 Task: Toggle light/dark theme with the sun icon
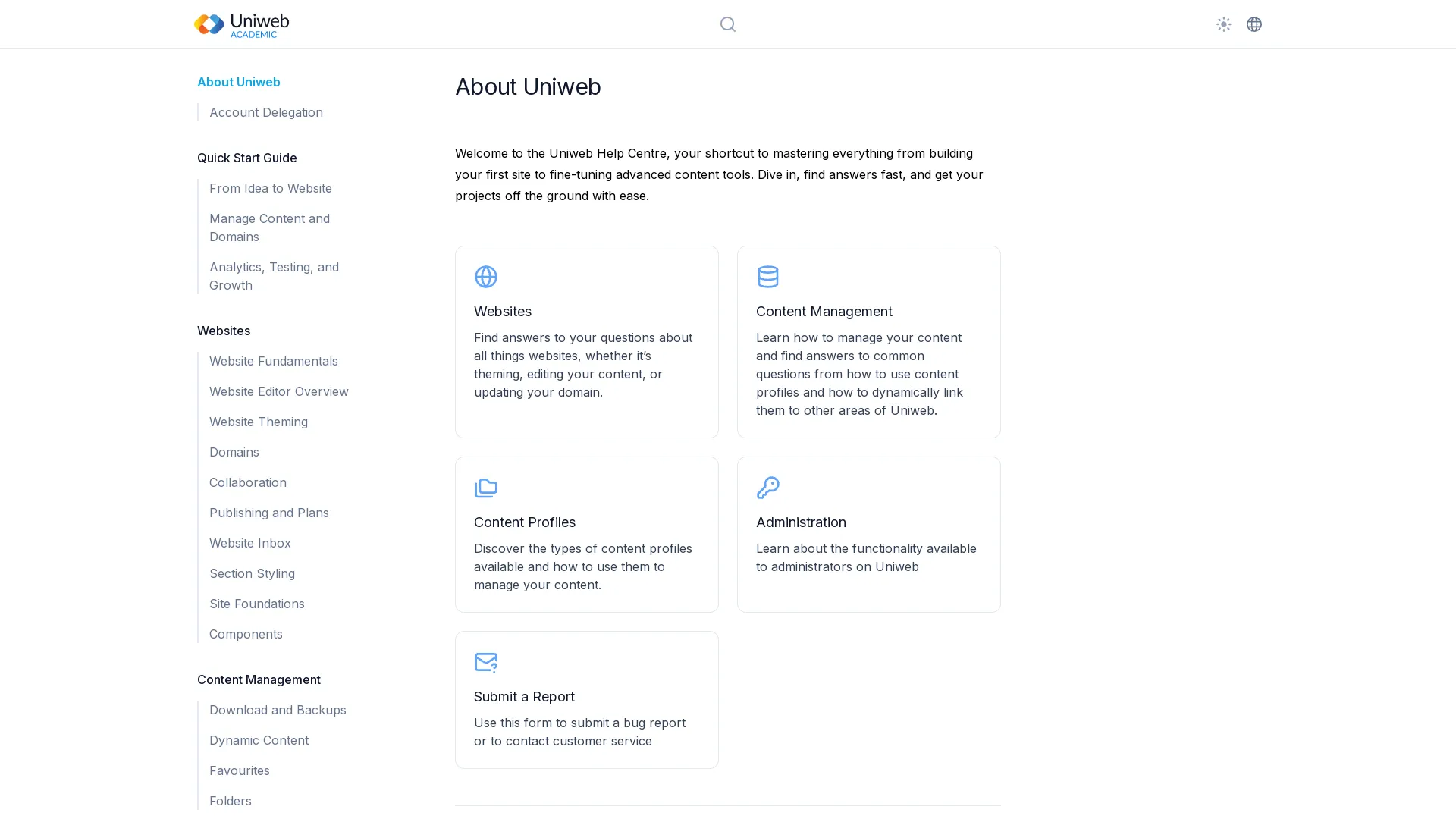click(x=1223, y=24)
